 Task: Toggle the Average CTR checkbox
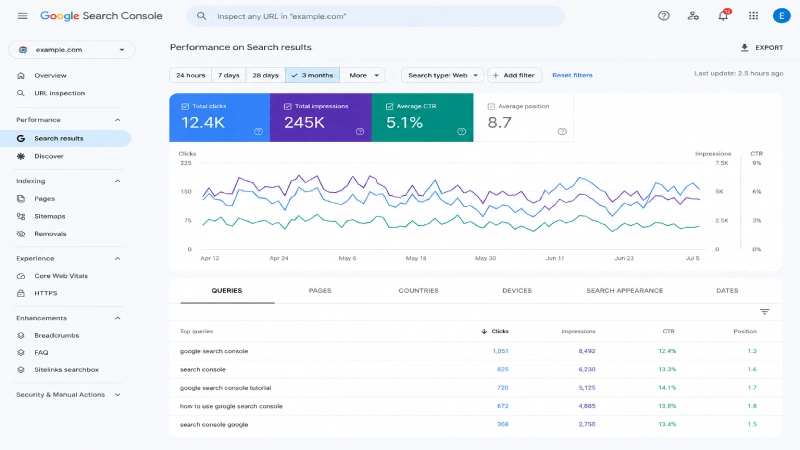tap(389, 107)
